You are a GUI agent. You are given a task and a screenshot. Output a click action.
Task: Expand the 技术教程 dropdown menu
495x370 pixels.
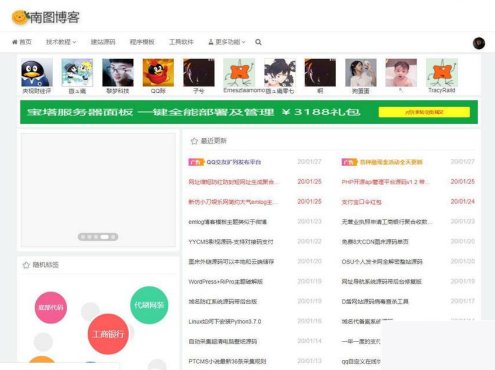61,42
